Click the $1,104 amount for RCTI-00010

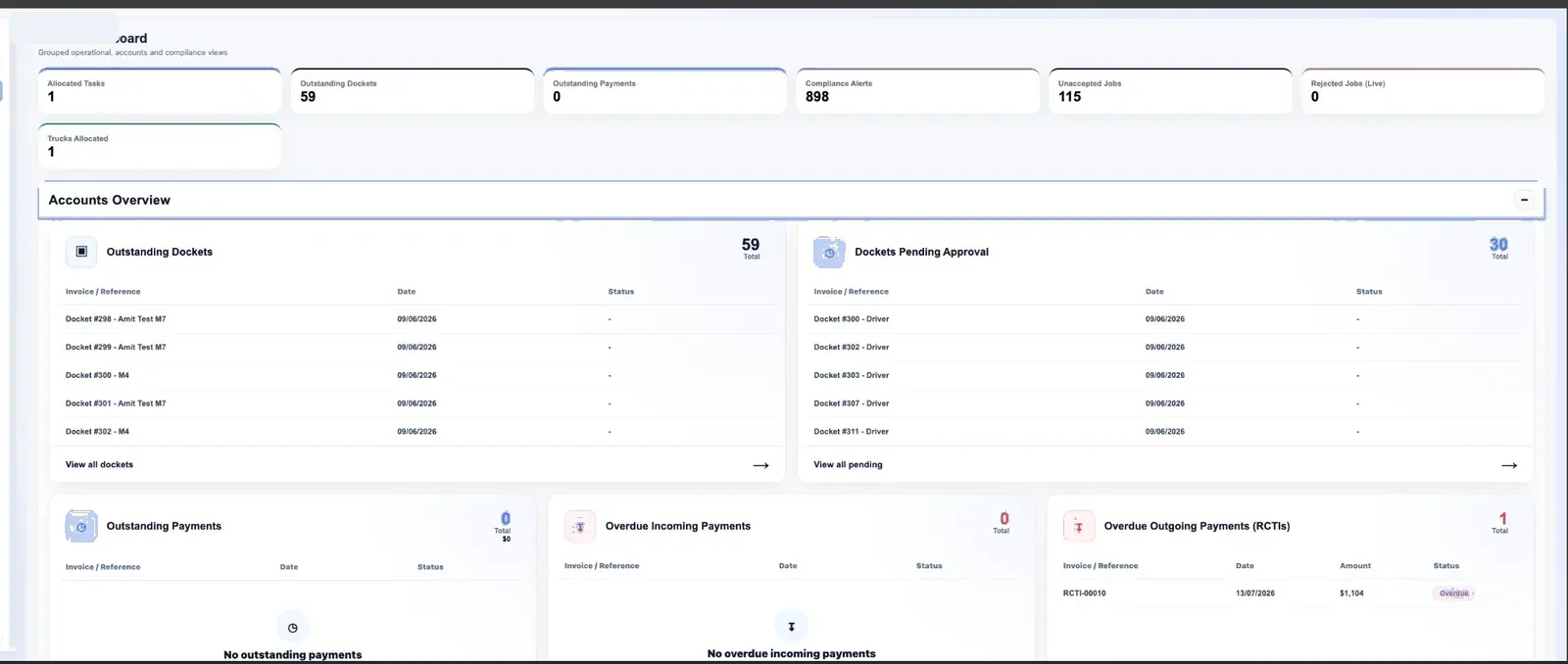pyautogui.click(x=1351, y=593)
